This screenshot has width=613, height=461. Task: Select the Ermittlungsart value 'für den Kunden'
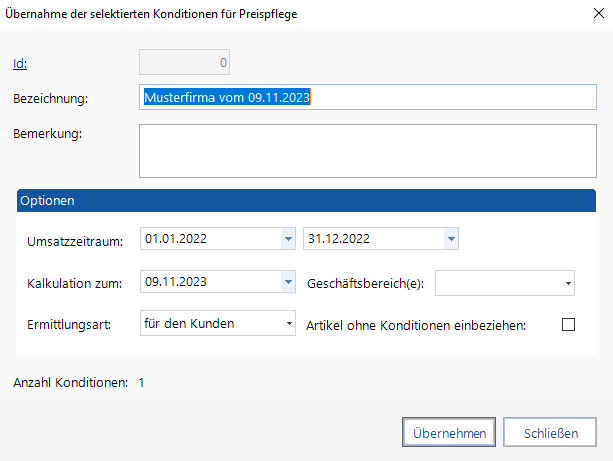click(210, 324)
